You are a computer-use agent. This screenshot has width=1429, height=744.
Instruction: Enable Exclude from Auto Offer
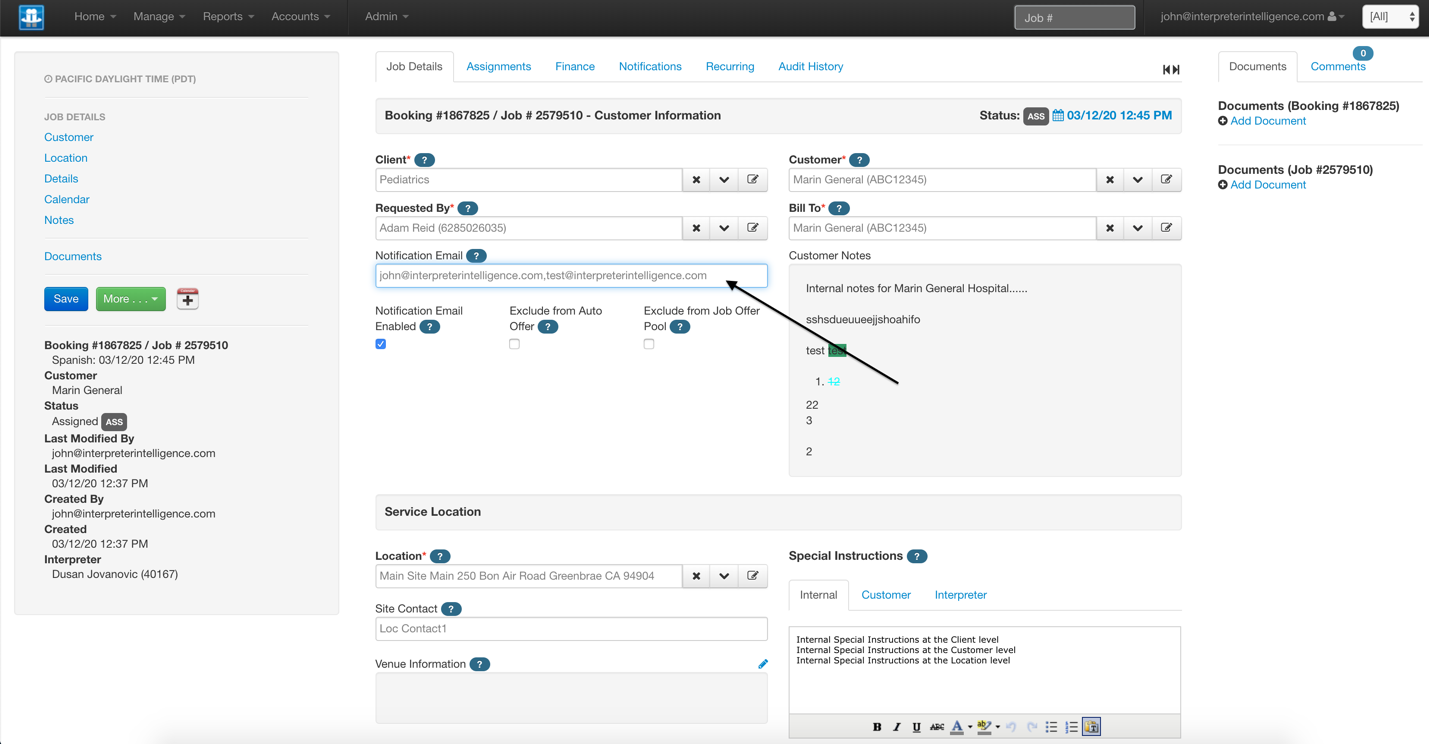[x=514, y=343]
